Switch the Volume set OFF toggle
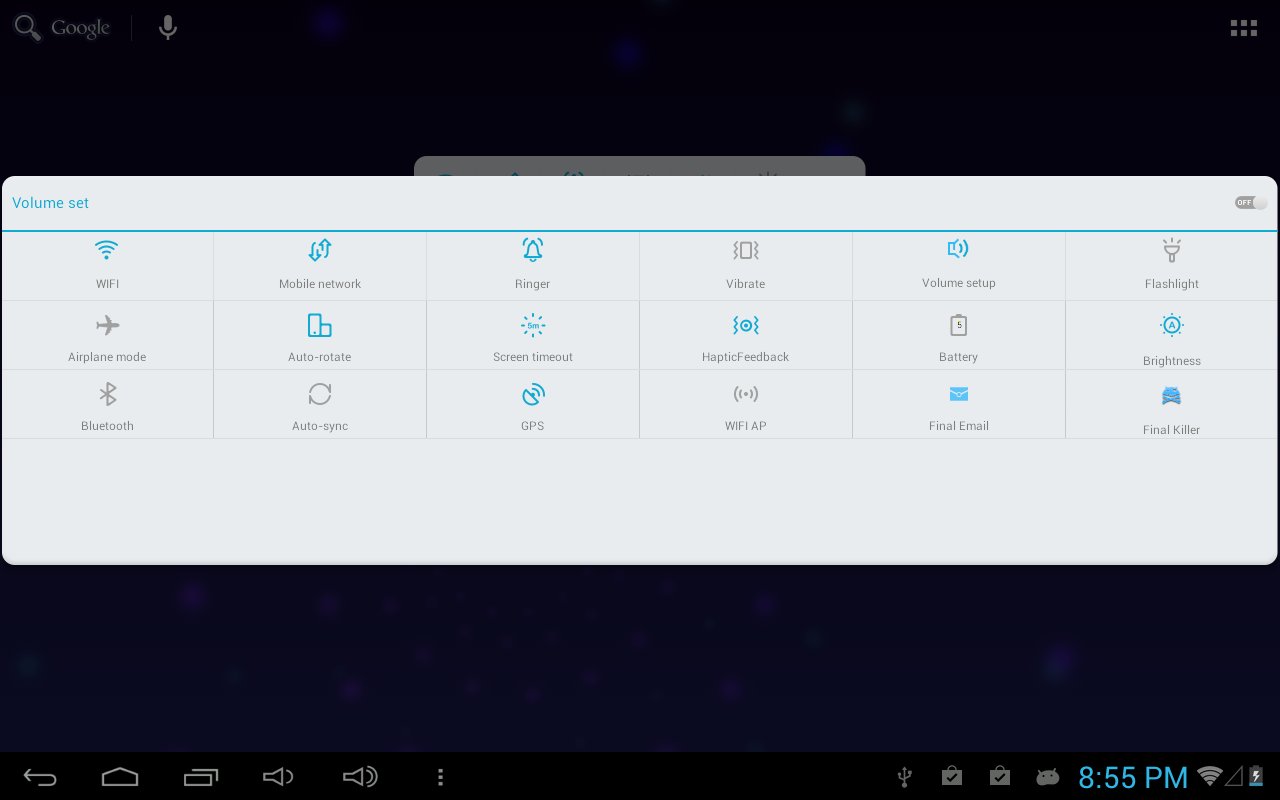 tap(1251, 203)
